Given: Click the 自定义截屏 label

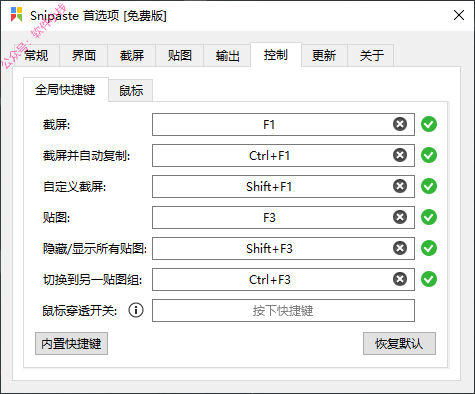Looking at the screenshot, I should click(x=74, y=187).
